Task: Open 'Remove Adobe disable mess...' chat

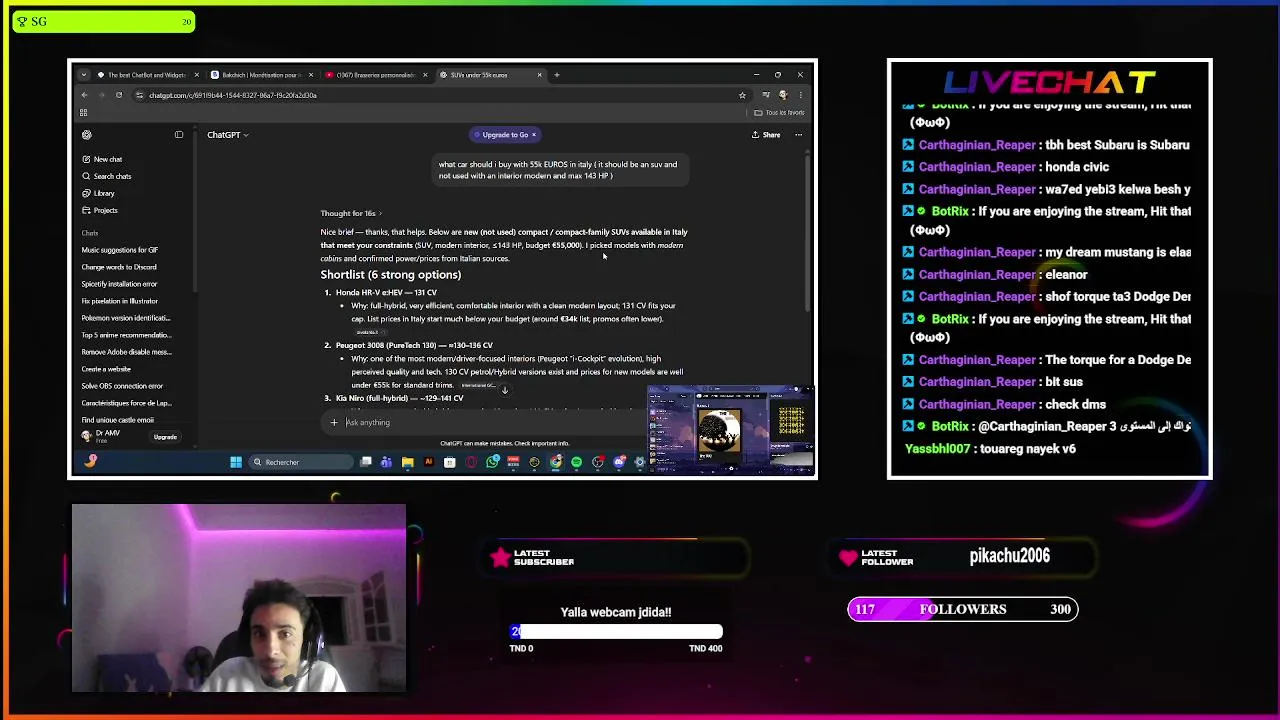Action: [126, 352]
